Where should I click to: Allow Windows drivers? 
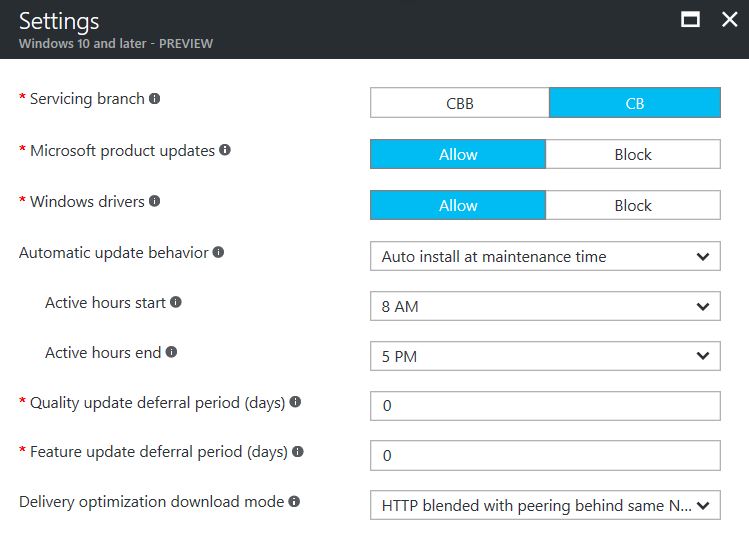coord(458,205)
